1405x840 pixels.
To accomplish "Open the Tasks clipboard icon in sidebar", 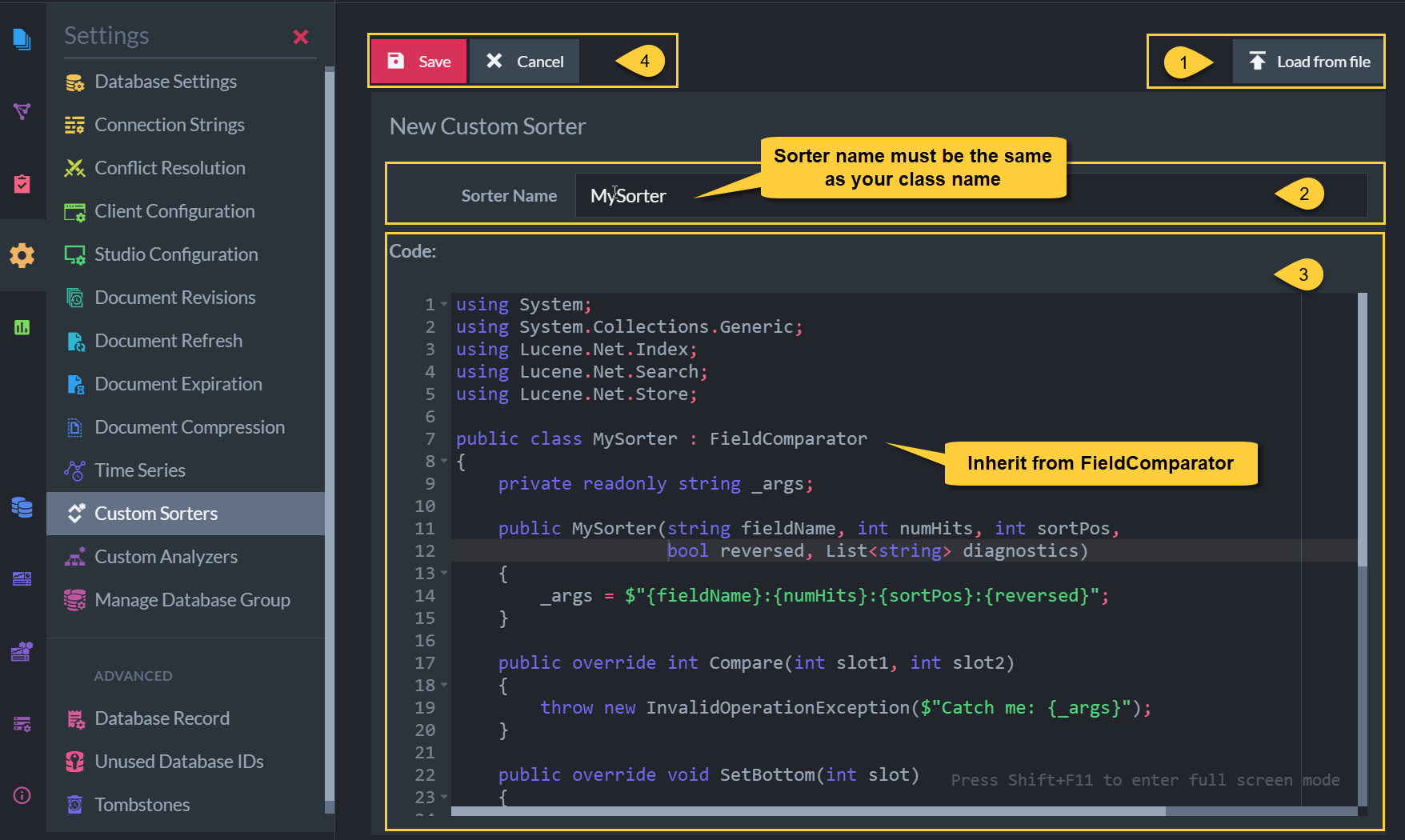I will [22, 183].
